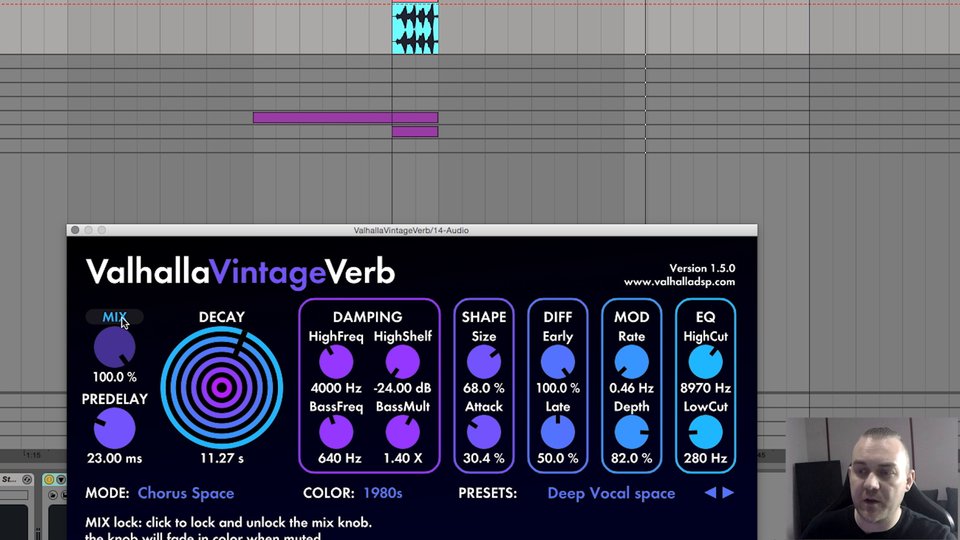Click the EQ HighCut knob

tap(705, 362)
